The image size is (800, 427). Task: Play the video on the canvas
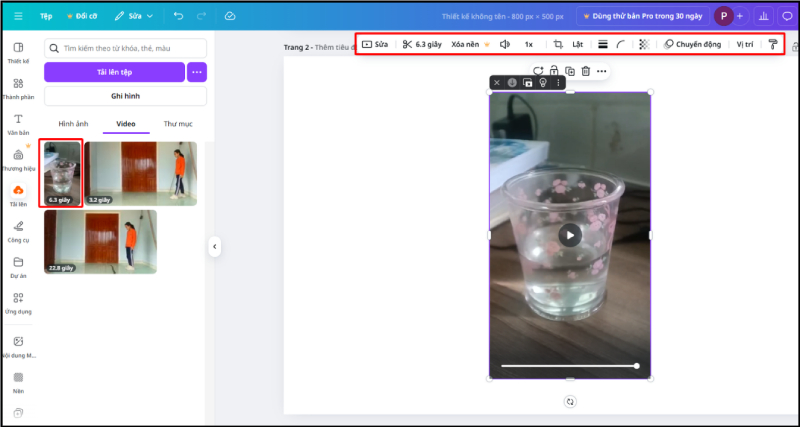point(569,236)
